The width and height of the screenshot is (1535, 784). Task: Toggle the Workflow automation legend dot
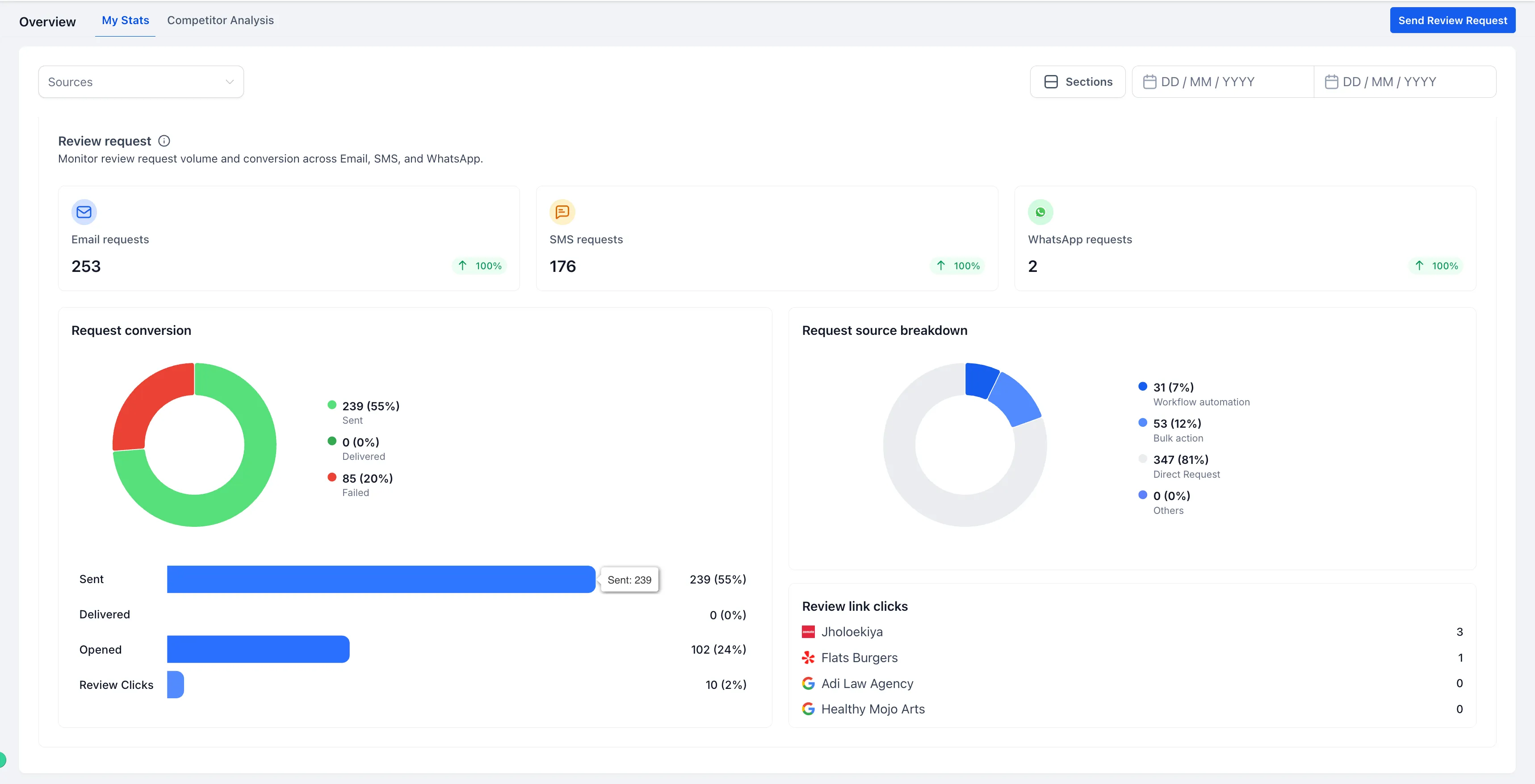(1142, 386)
